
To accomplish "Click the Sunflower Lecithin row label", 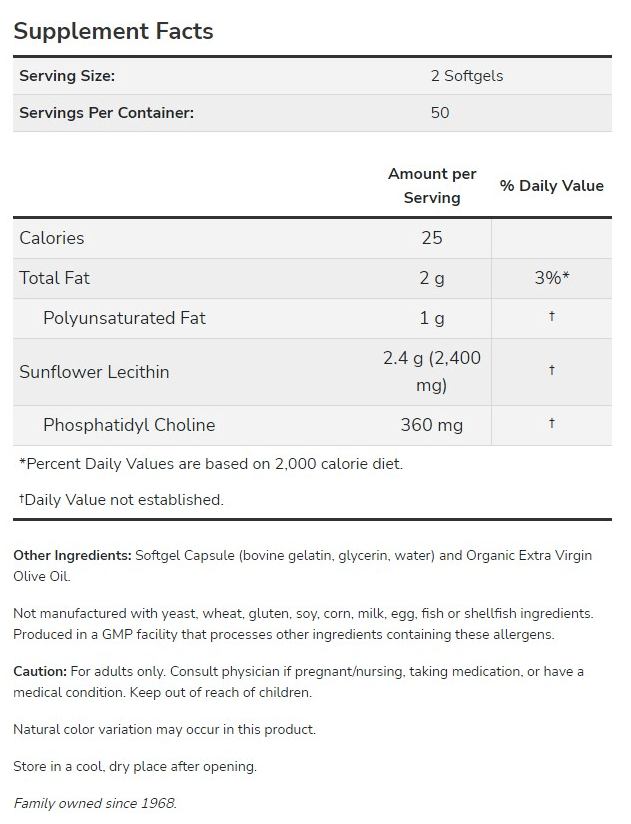I will pos(94,372).
